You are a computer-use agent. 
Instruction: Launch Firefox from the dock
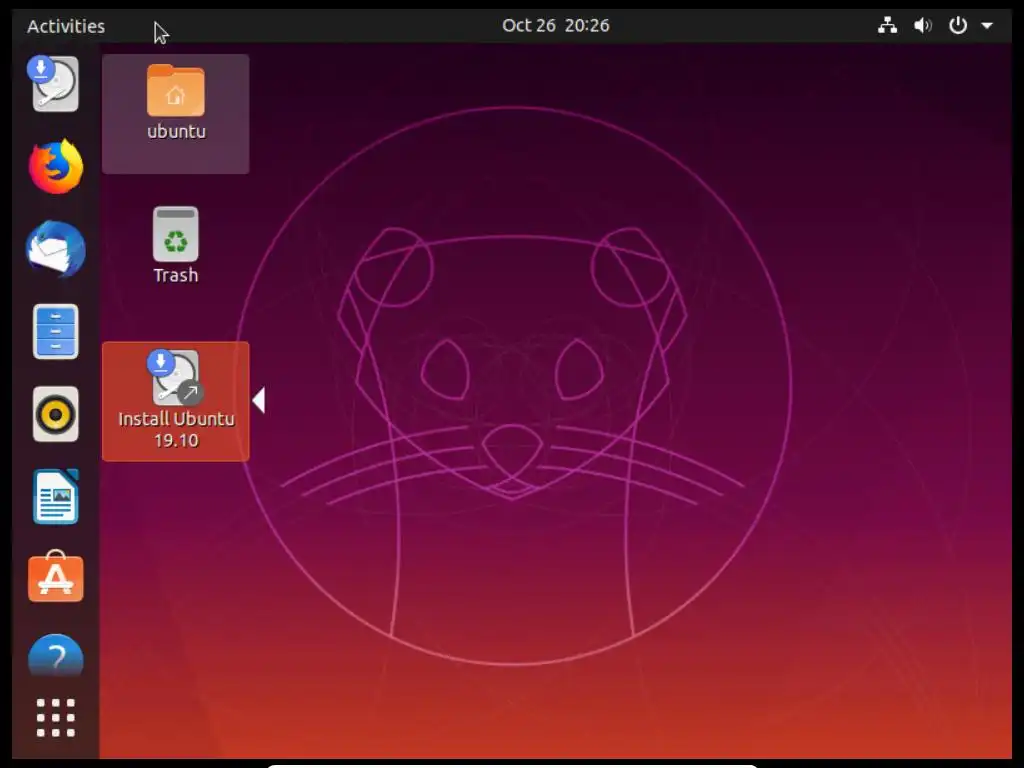click(x=56, y=167)
